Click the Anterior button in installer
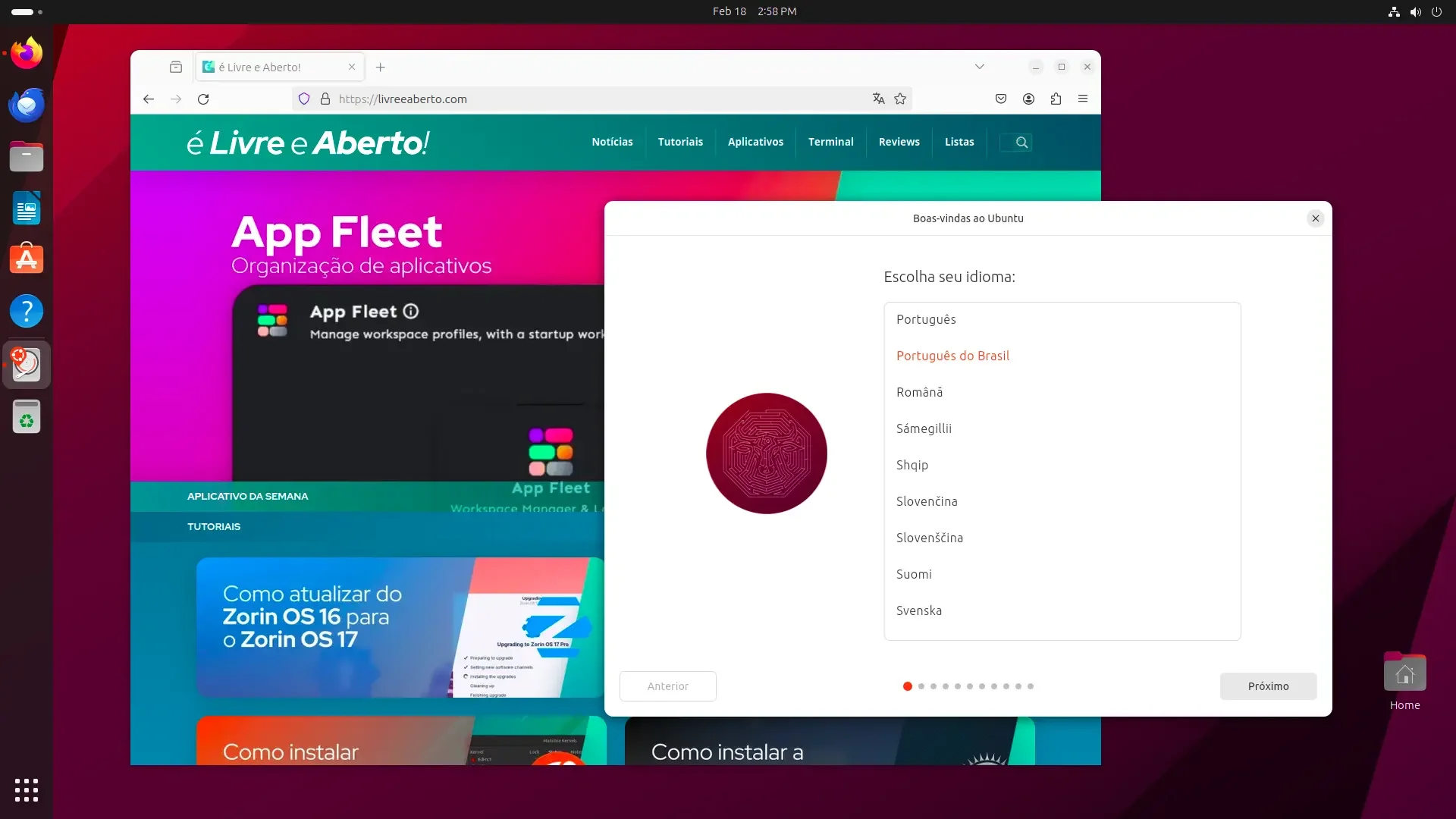 point(667,686)
